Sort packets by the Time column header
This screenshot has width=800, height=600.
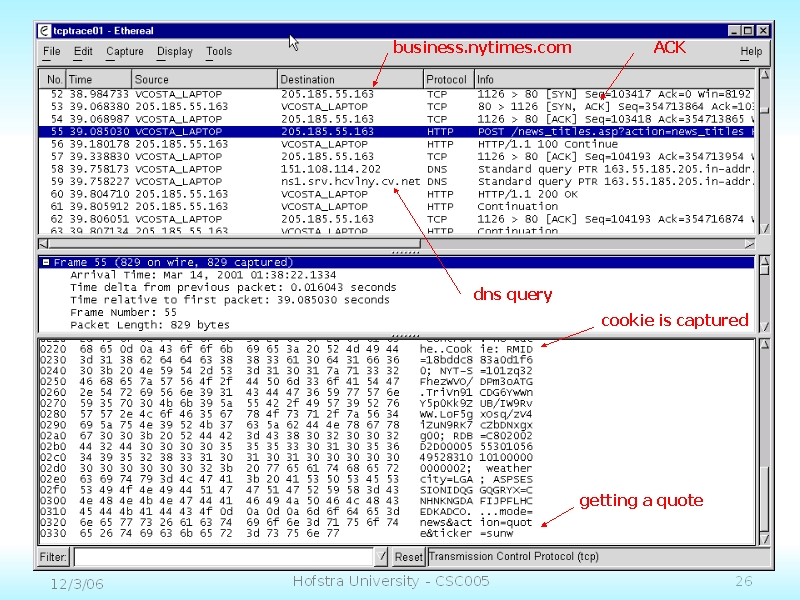(99, 79)
